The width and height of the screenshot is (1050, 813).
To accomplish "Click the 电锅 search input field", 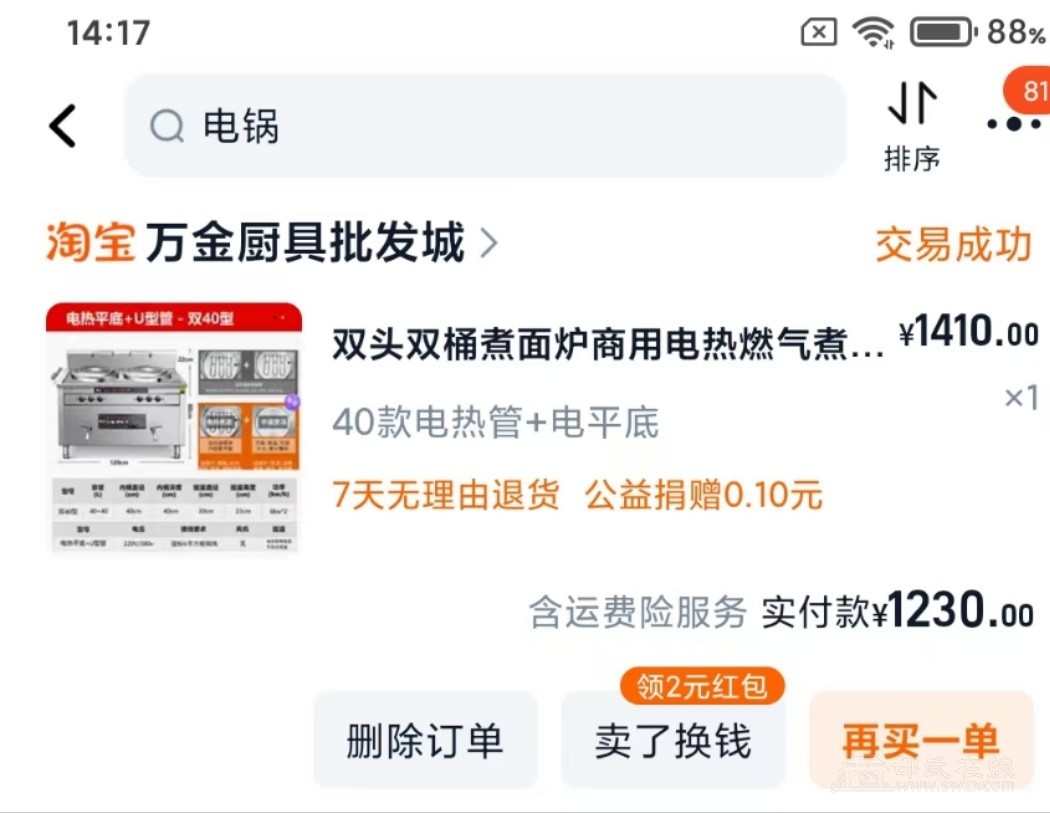I will (485, 126).
